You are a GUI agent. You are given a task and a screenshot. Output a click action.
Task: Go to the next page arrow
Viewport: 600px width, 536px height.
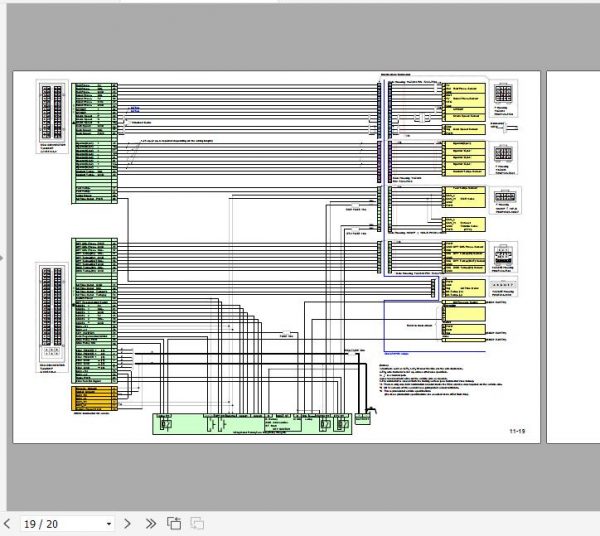(x=127, y=523)
